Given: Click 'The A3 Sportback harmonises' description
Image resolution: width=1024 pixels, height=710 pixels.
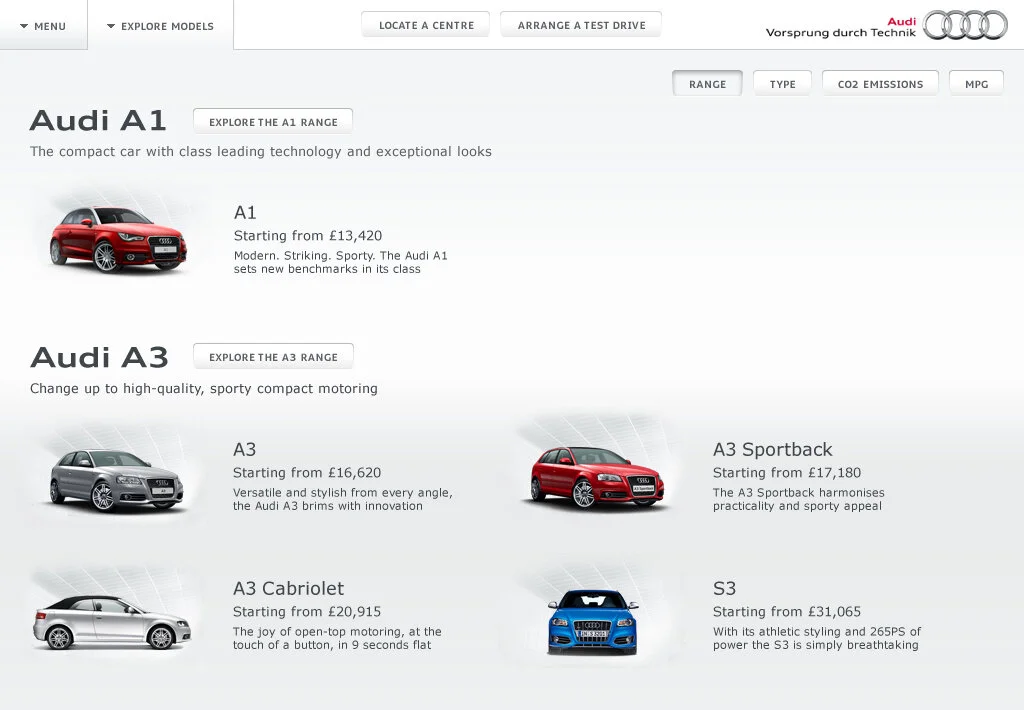Looking at the screenshot, I should click(799, 499).
